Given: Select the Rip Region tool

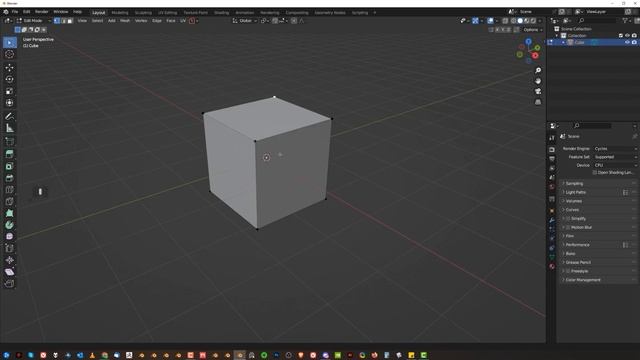Looking at the screenshot, I should pyautogui.click(x=10, y=284).
